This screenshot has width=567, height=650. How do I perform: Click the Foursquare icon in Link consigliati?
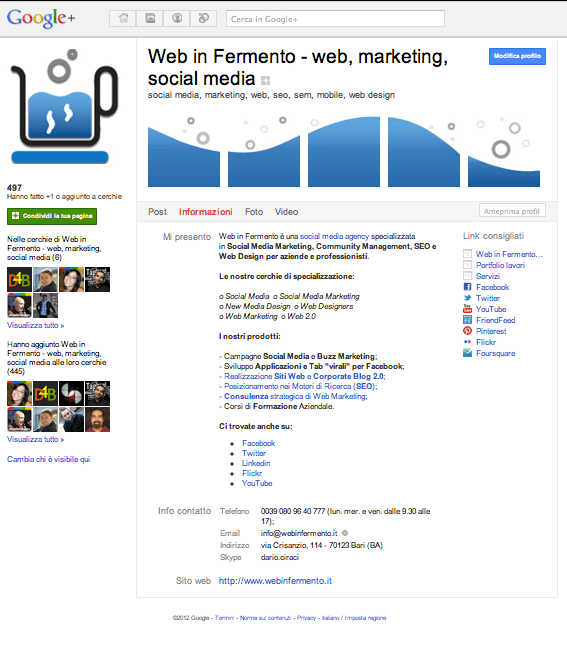click(x=467, y=353)
